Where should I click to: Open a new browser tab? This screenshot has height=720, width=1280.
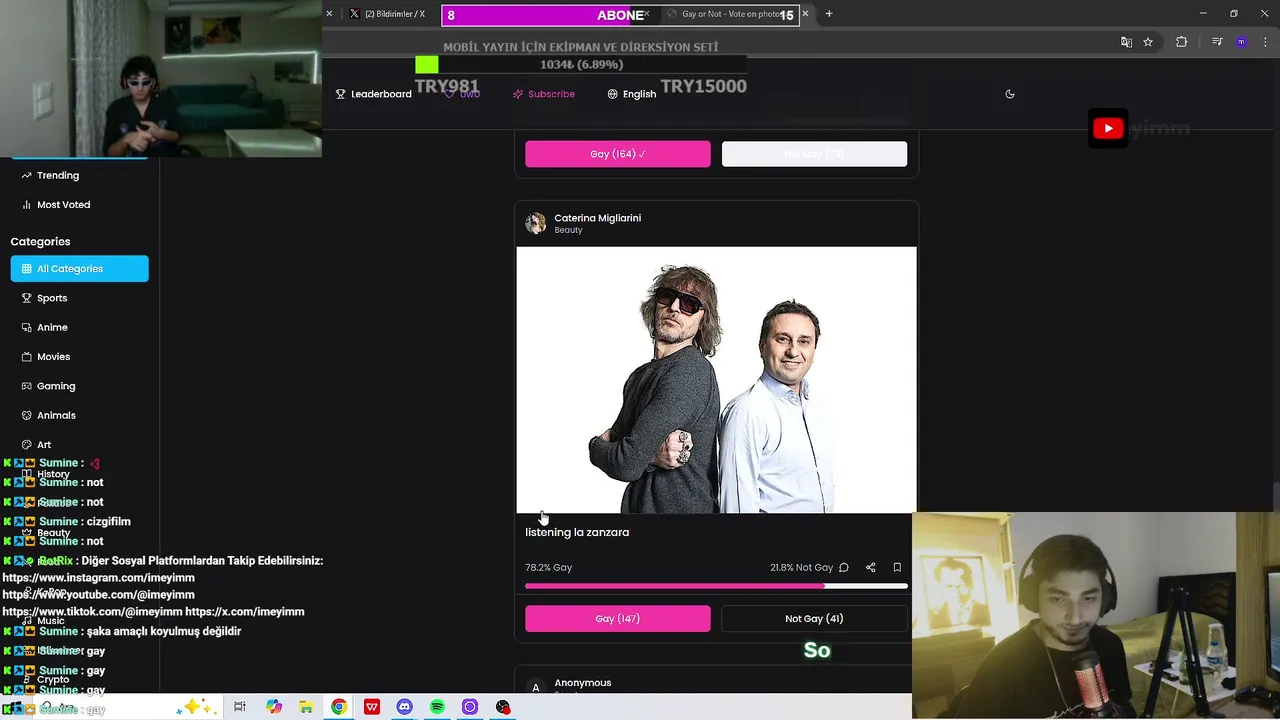pos(829,14)
